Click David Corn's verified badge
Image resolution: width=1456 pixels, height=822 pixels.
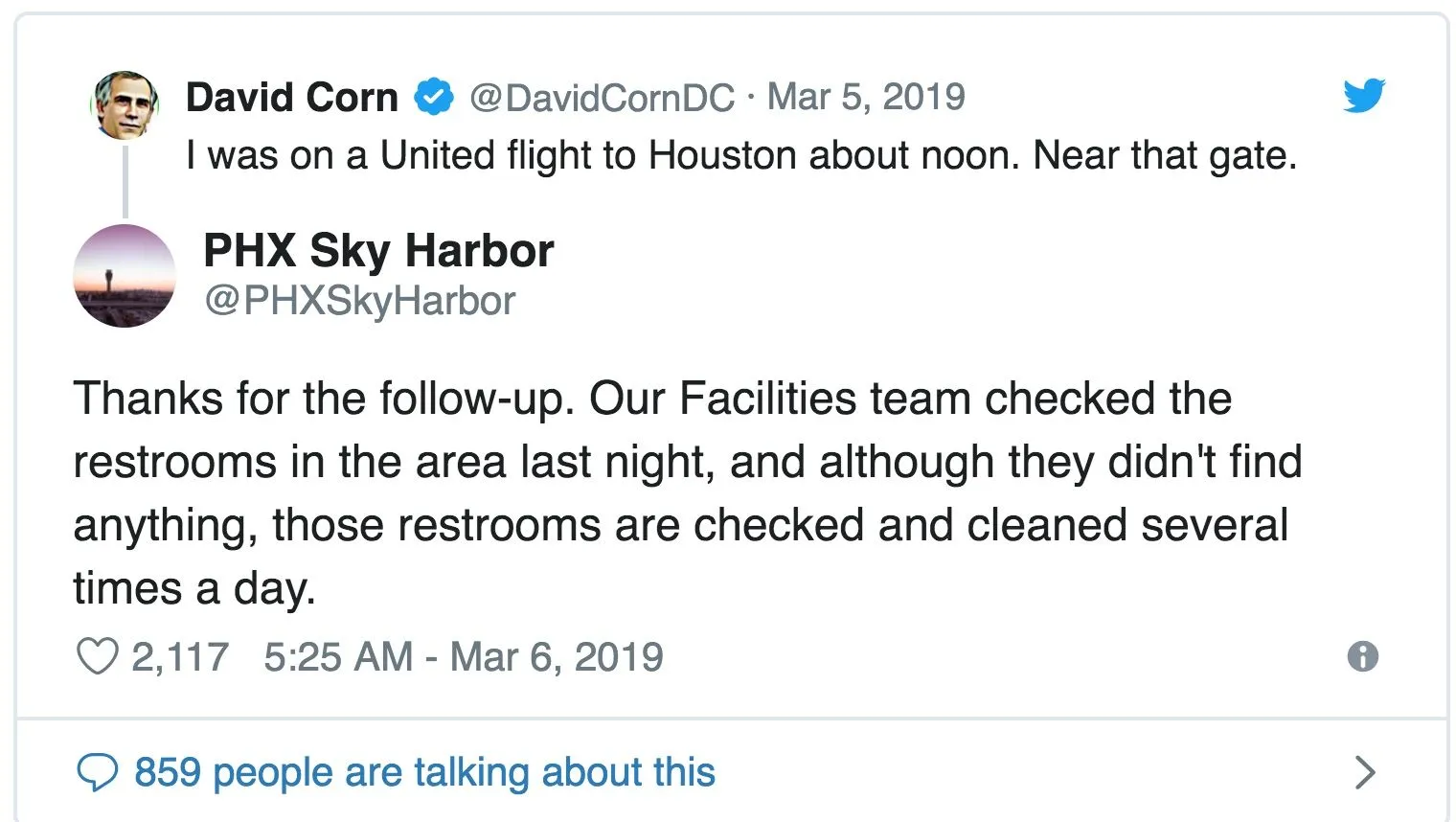pyautogui.click(x=434, y=97)
